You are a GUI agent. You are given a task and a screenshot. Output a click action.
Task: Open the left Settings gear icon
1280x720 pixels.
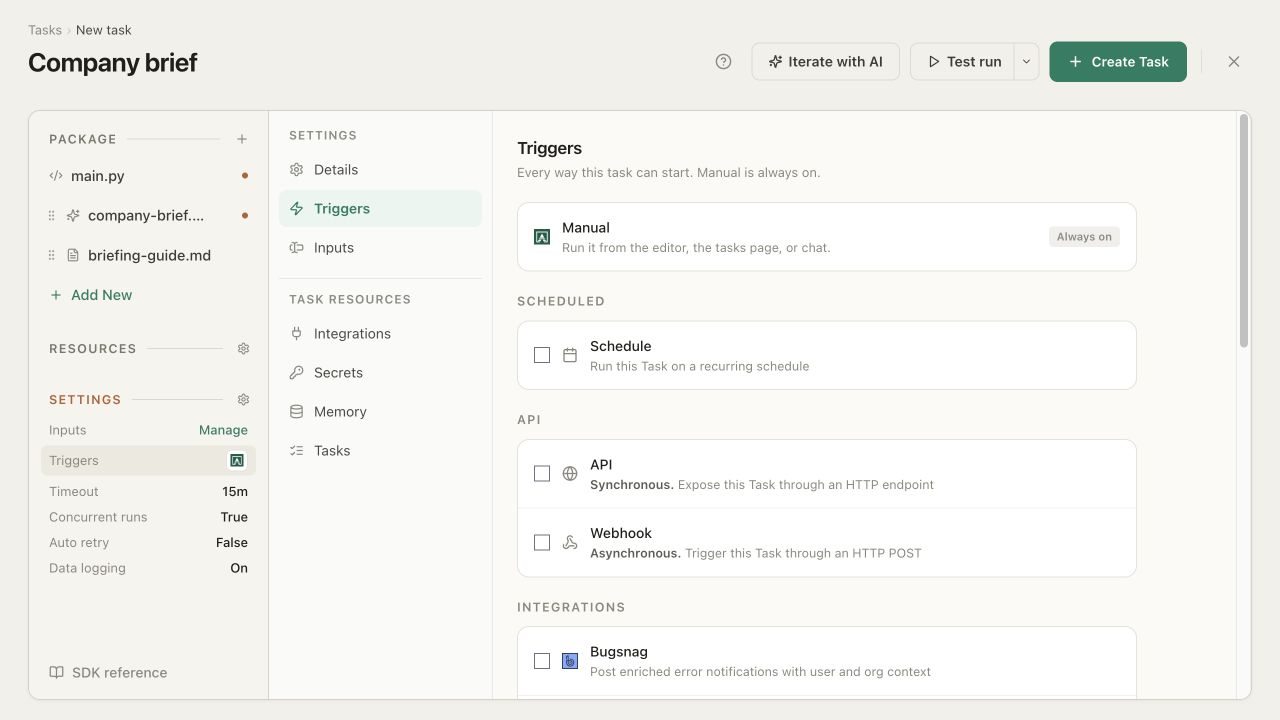tap(243, 399)
